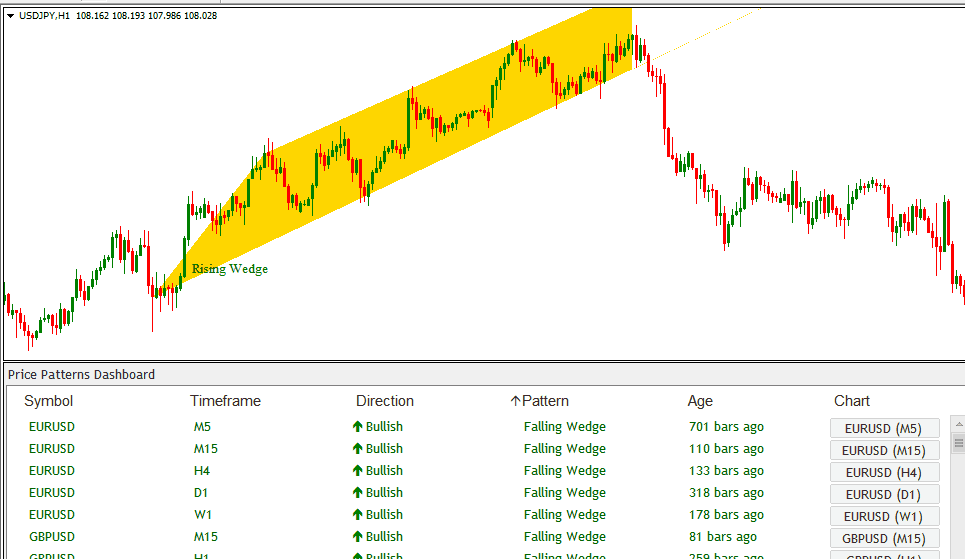Image resolution: width=965 pixels, height=559 pixels.
Task: Click the Rising Wedge label on chart
Action: 230,269
